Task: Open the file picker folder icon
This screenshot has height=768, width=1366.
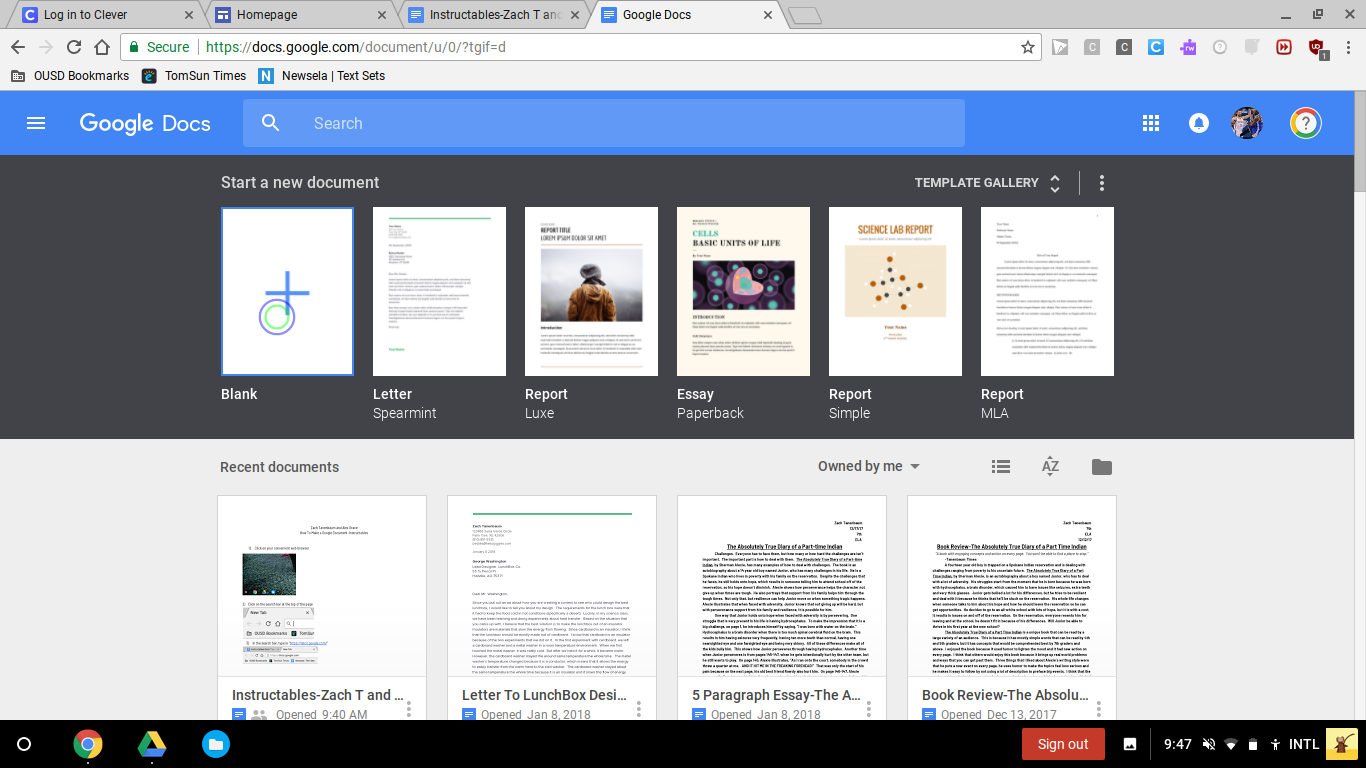Action: click(x=1101, y=467)
